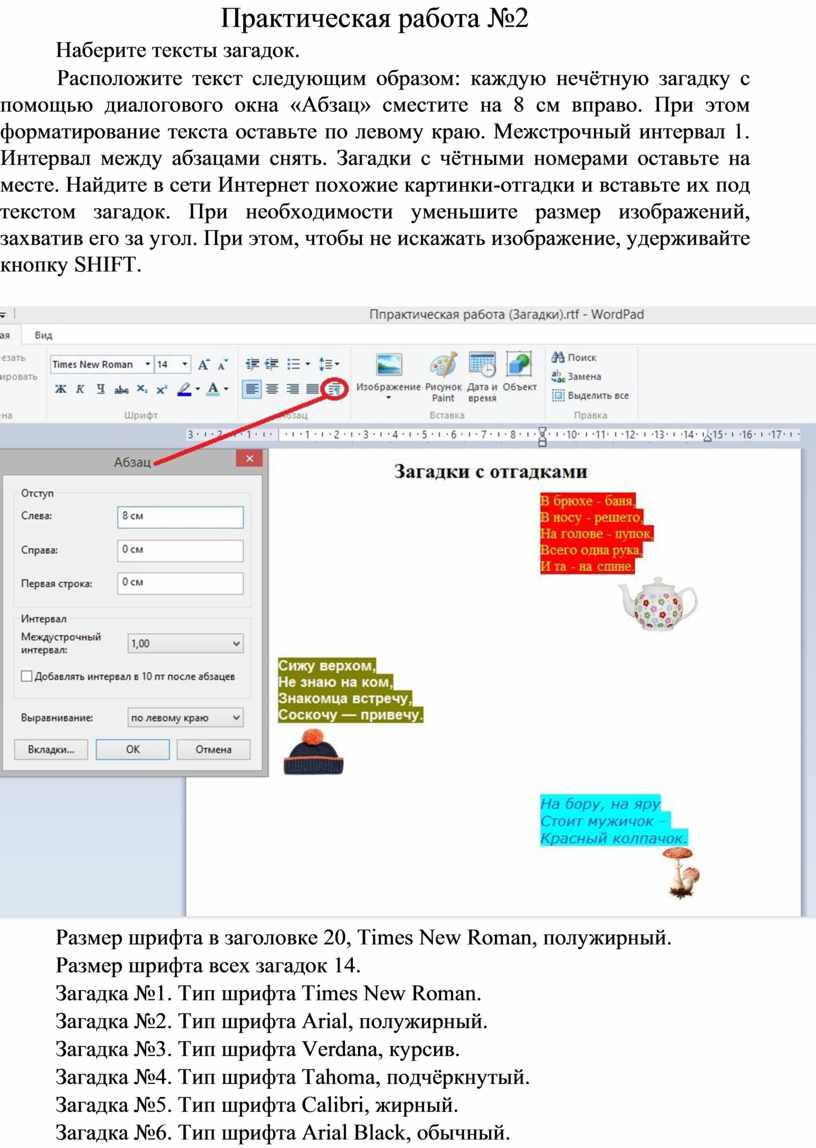Click the WordPad window title text
This screenshot has height=1148, width=816.
[x=506, y=314]
